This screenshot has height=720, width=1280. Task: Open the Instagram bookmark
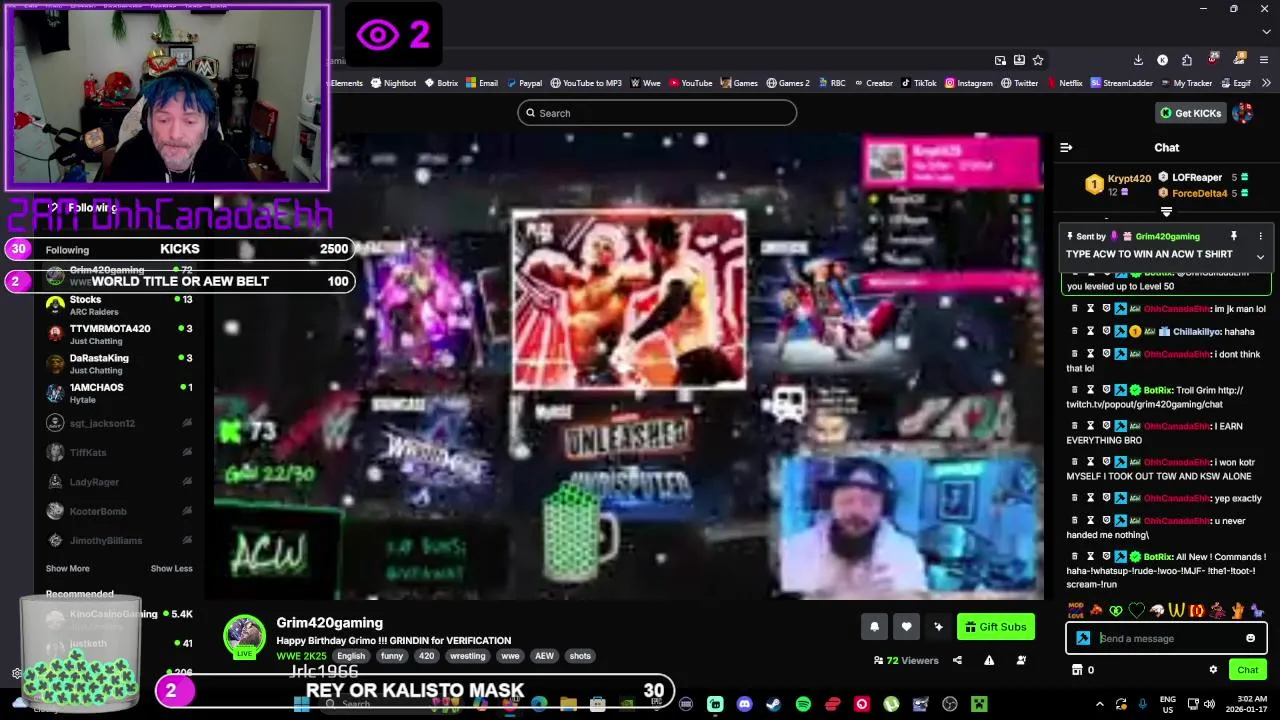[x=968, y=83]
